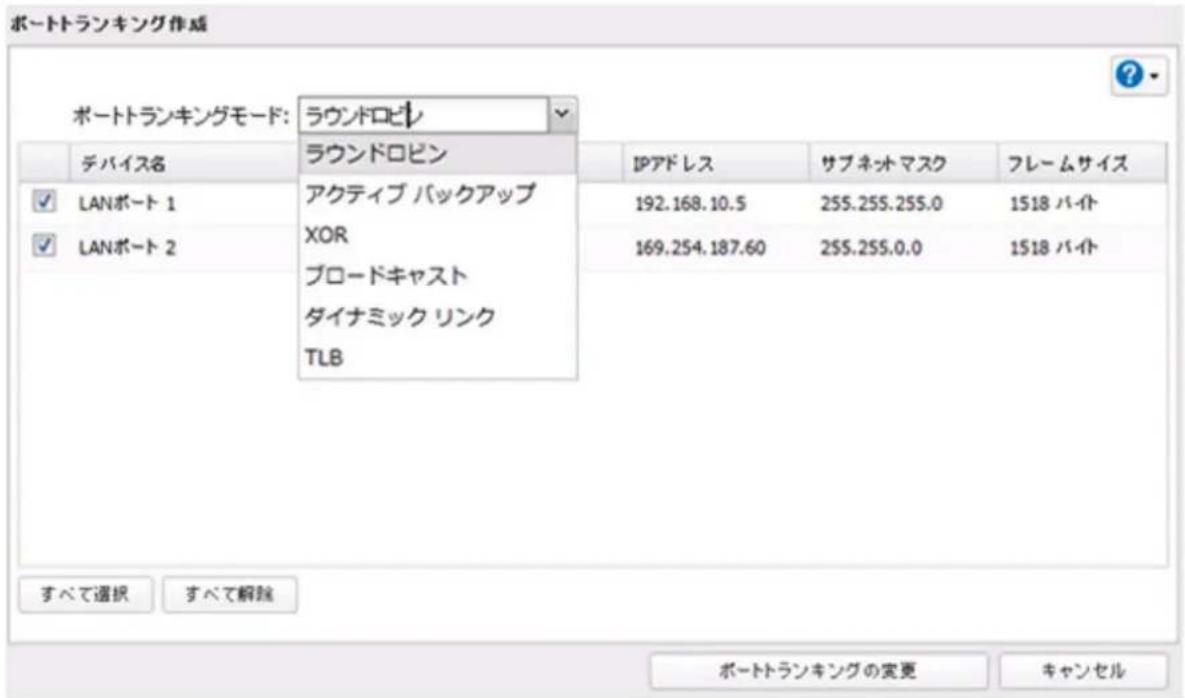Click LANポート 2 frame size 1518 バイト

[1053, 247]
